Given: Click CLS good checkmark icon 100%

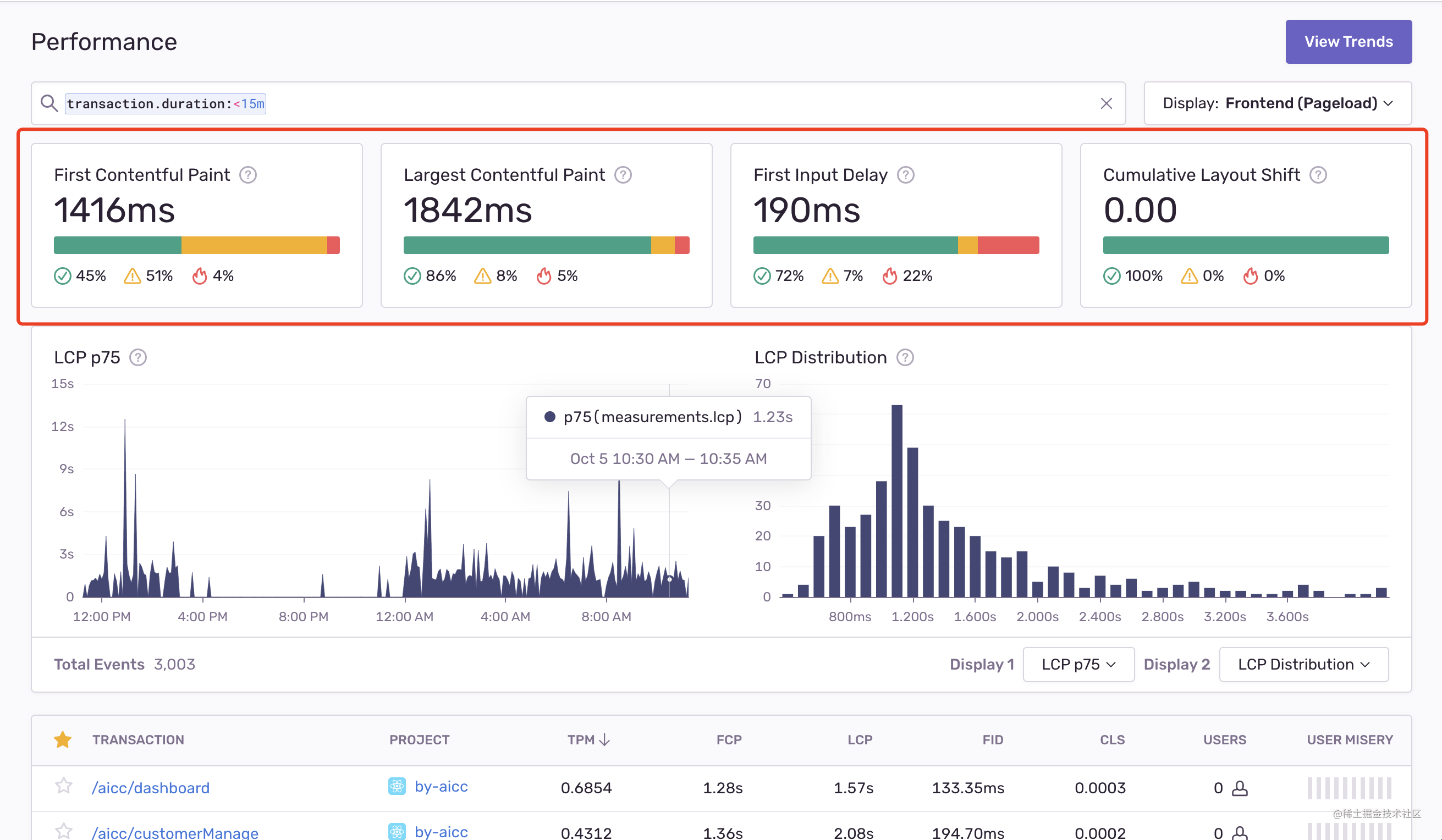Looking at the screenshot, I should pos(1111,275).
